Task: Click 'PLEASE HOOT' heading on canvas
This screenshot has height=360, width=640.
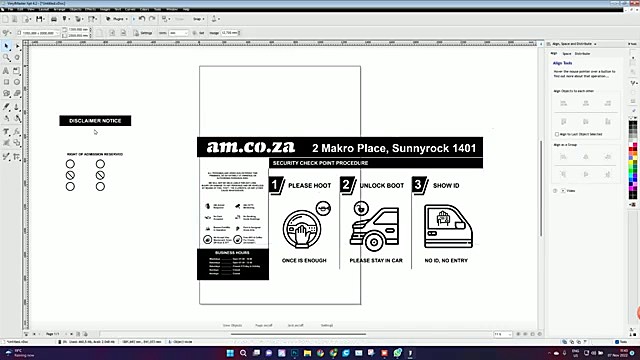Action: pyautogui.click(x=309, y=185)
